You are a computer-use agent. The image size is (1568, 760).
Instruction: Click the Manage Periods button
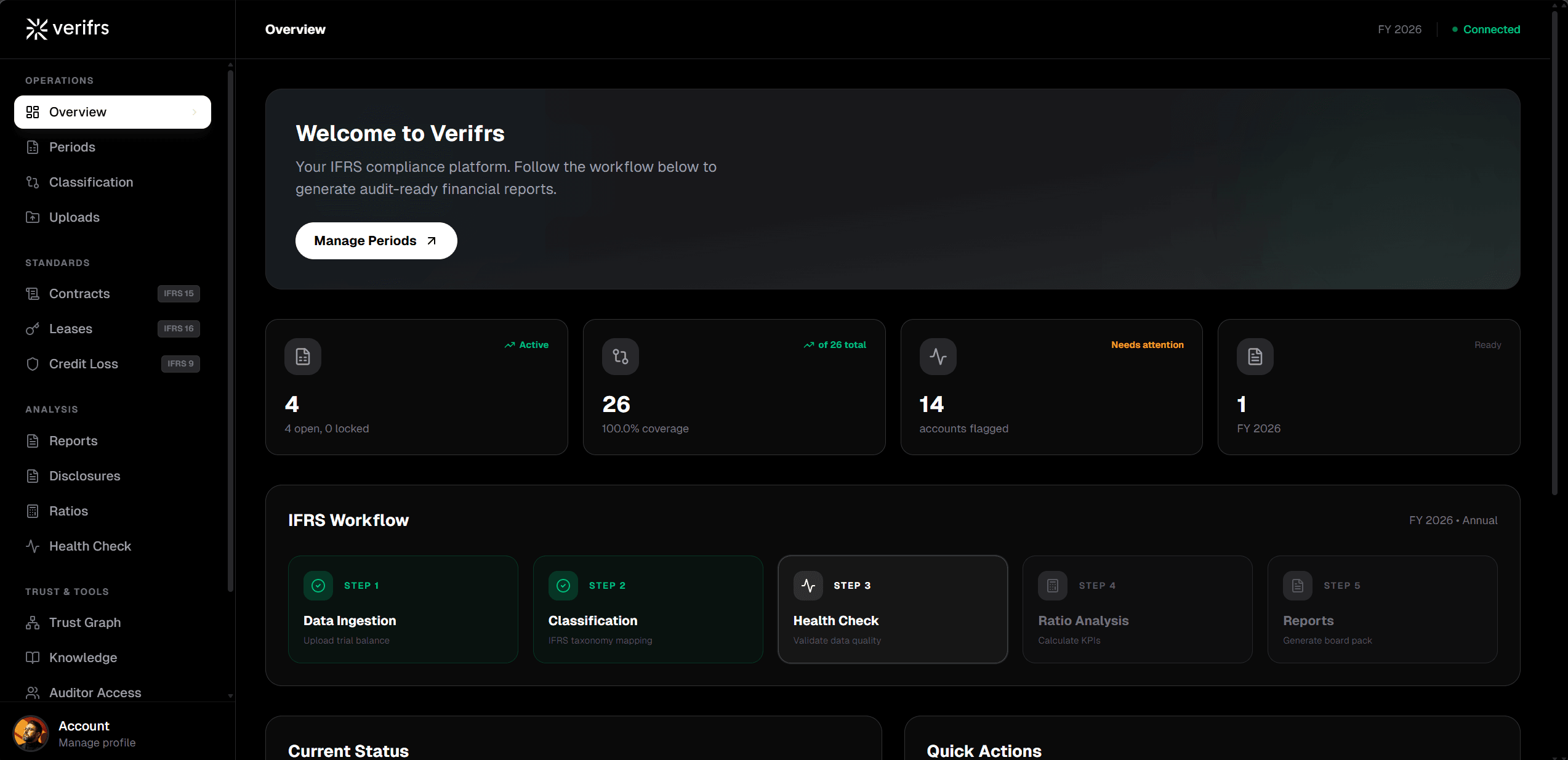tap(376, 241)
